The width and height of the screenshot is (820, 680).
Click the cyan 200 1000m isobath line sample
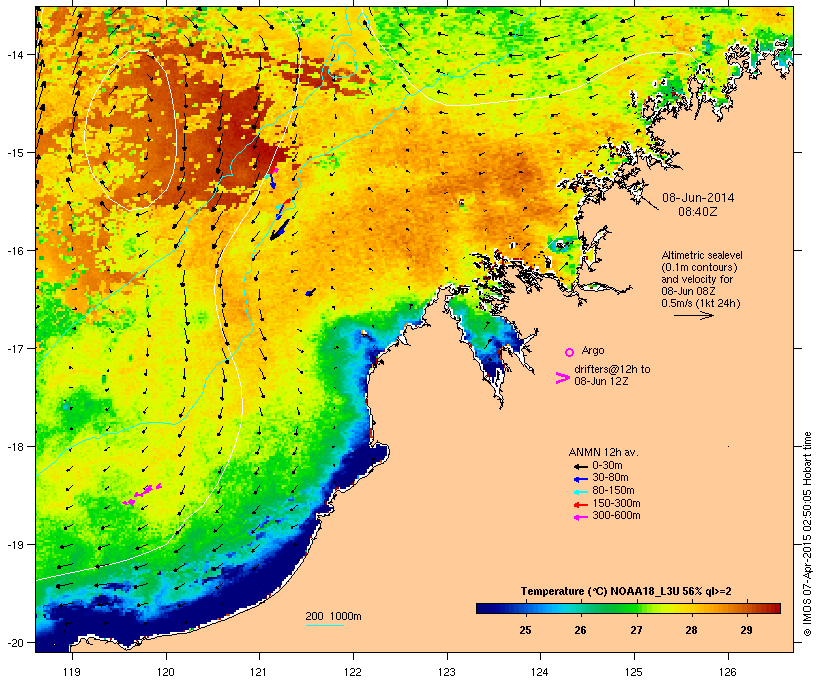324,625
